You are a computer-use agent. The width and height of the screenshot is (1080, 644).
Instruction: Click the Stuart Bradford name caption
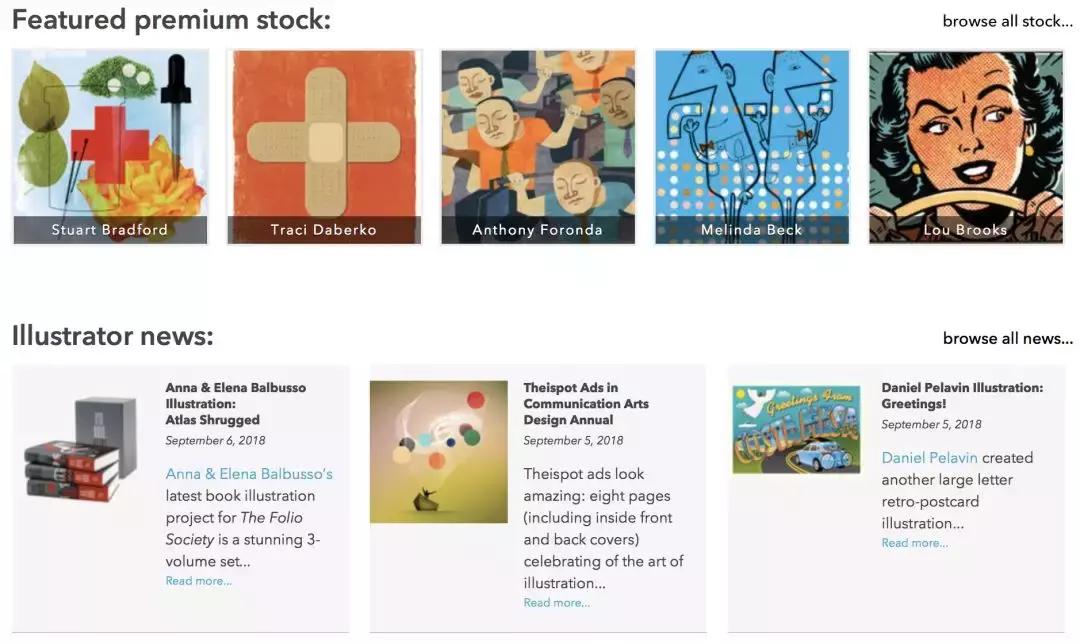coord(110,230)
